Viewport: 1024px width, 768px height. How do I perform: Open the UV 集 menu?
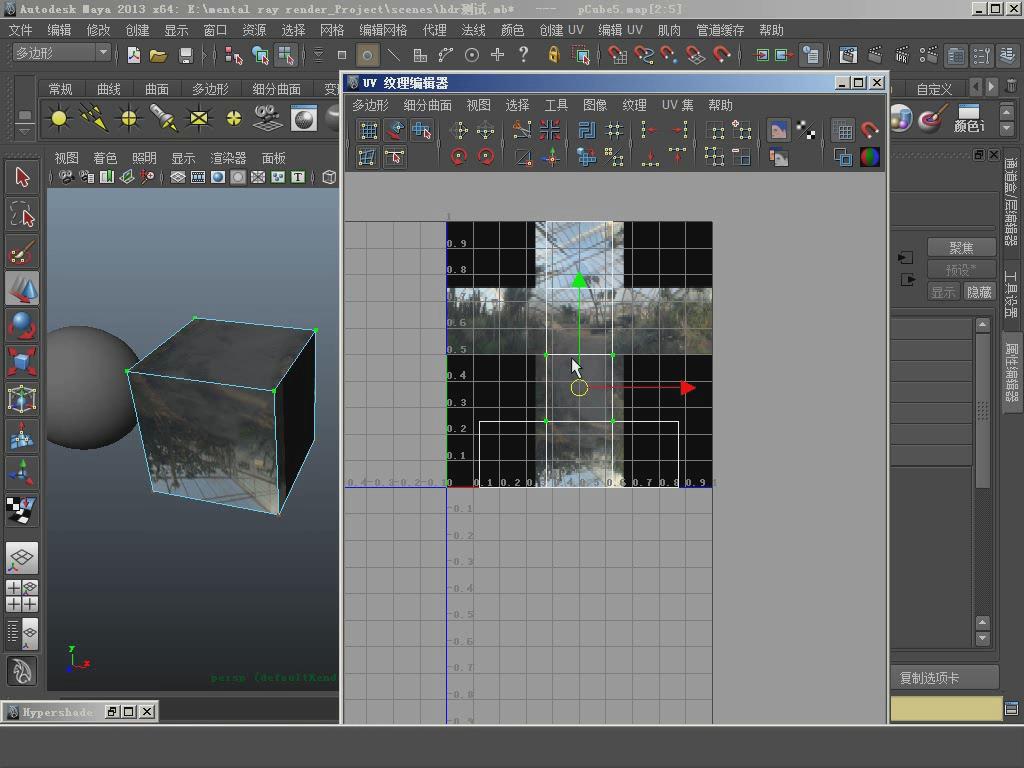pos(678,105)
